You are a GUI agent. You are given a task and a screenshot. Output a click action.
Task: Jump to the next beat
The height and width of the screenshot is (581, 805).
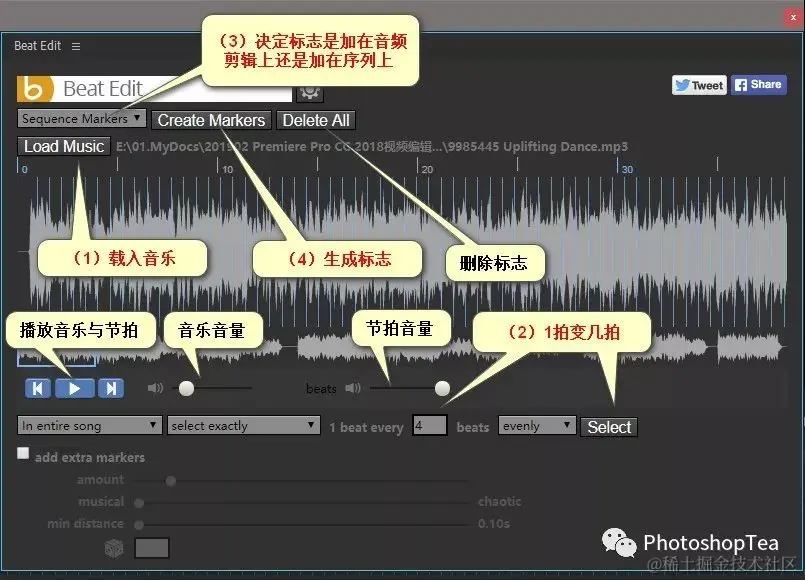(111, 389)
